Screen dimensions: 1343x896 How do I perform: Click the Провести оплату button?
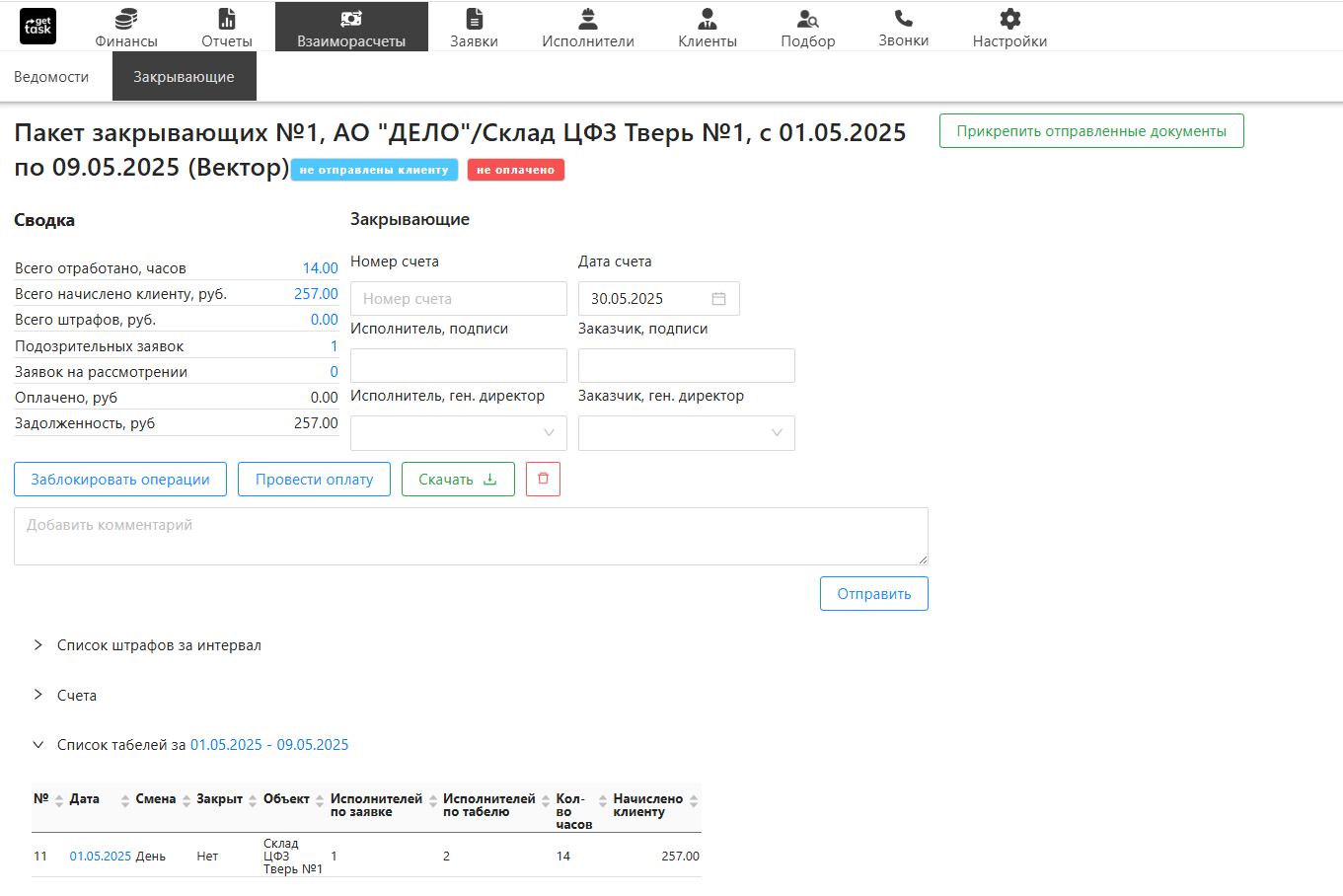(x=314, y=480)
